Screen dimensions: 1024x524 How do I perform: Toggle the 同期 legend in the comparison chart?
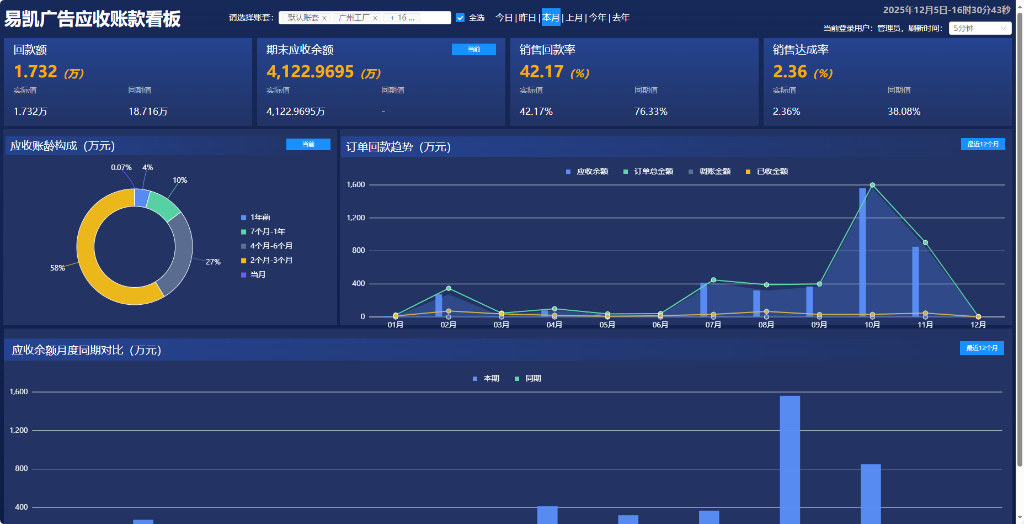pos(528,378)
